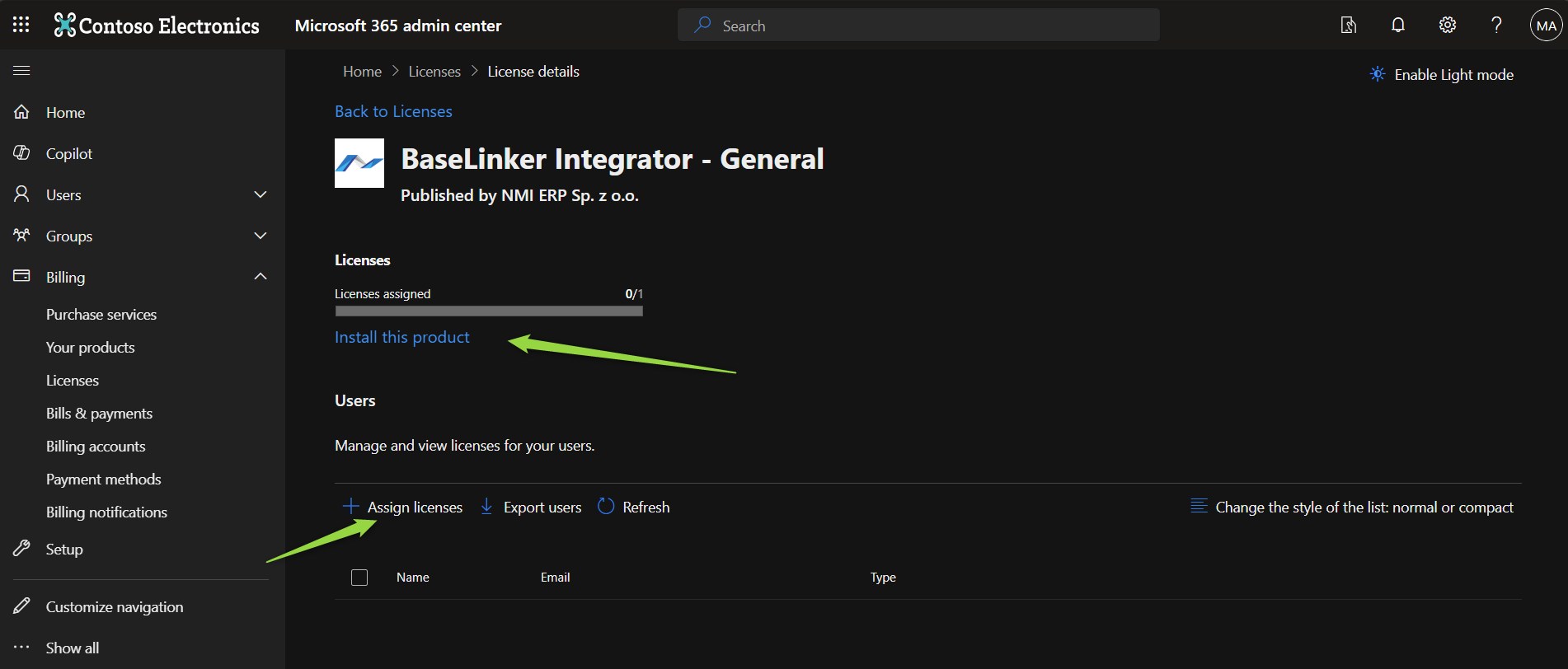This screenshot has height=669, width=1568.
Task: Click the Customize navigation pencil icon
Action: 22,606
